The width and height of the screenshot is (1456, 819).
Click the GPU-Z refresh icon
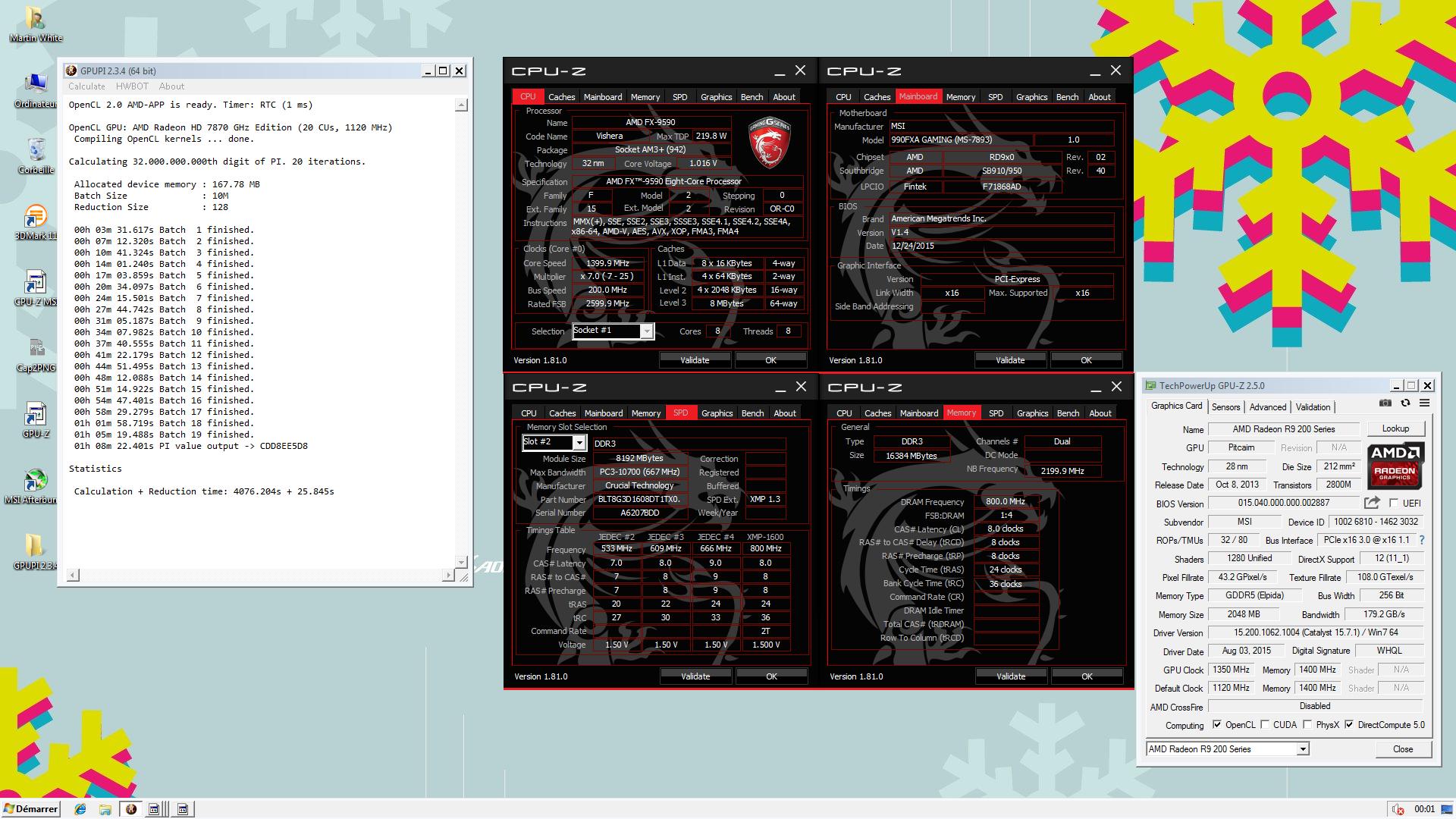(x=1405, y=403)
